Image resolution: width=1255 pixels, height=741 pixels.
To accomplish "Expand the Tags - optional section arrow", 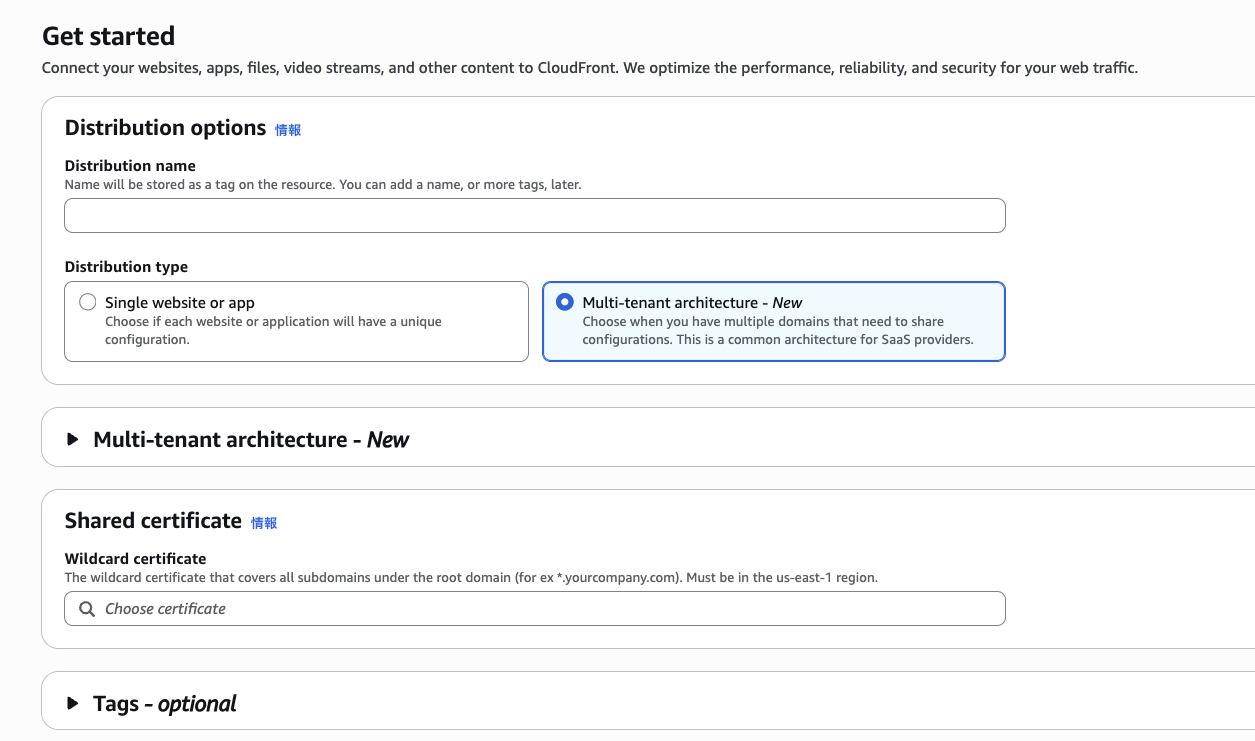I will tap(72, 703).
